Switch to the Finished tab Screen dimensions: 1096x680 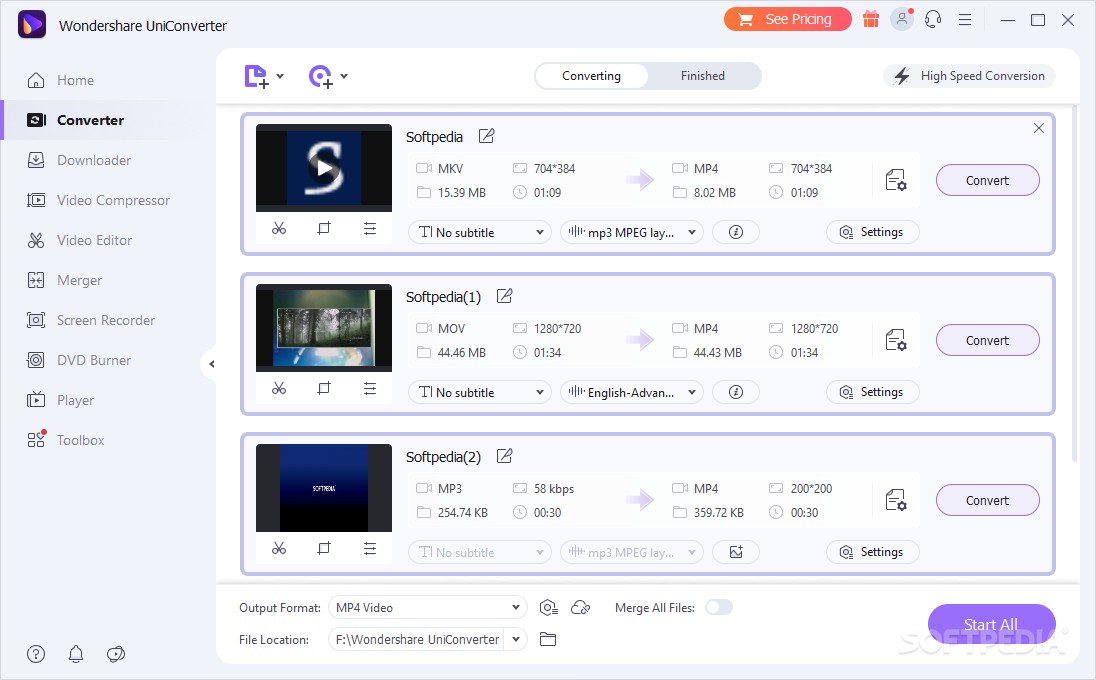click(x=702, y=75)
